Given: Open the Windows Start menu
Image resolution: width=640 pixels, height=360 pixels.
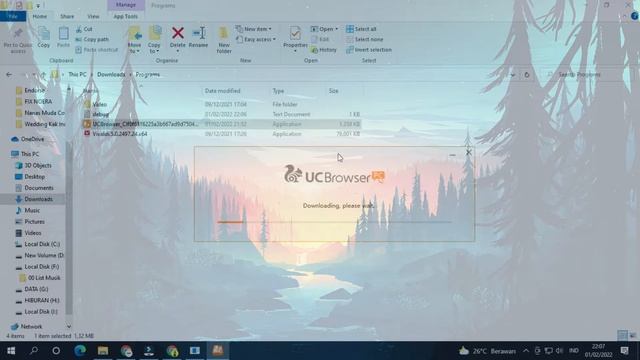Looking at the screenshot, I should point(11,351).
